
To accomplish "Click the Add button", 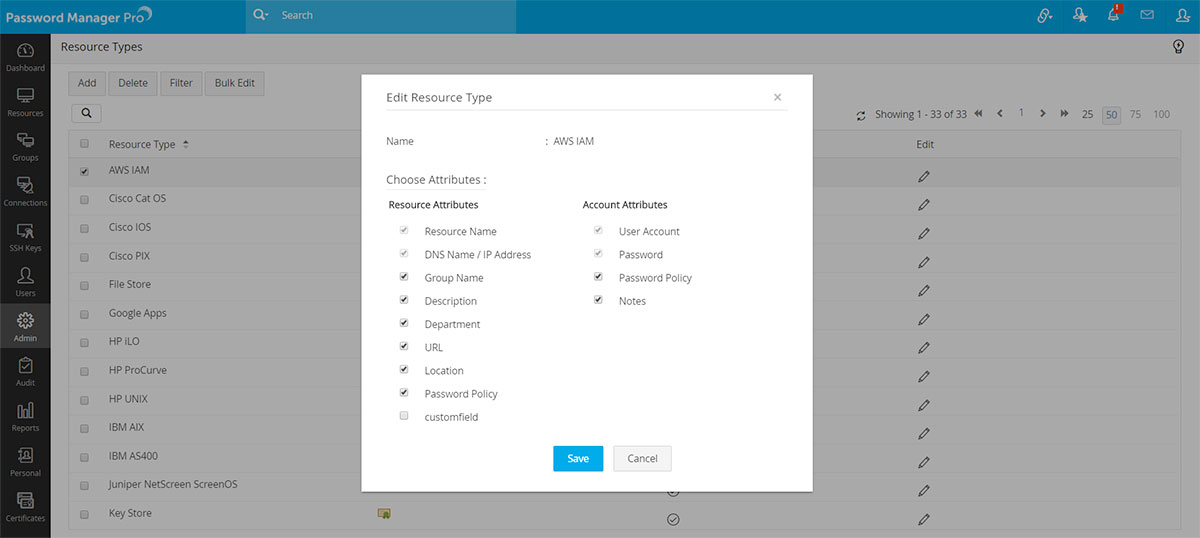I will [x=87, y=83].
